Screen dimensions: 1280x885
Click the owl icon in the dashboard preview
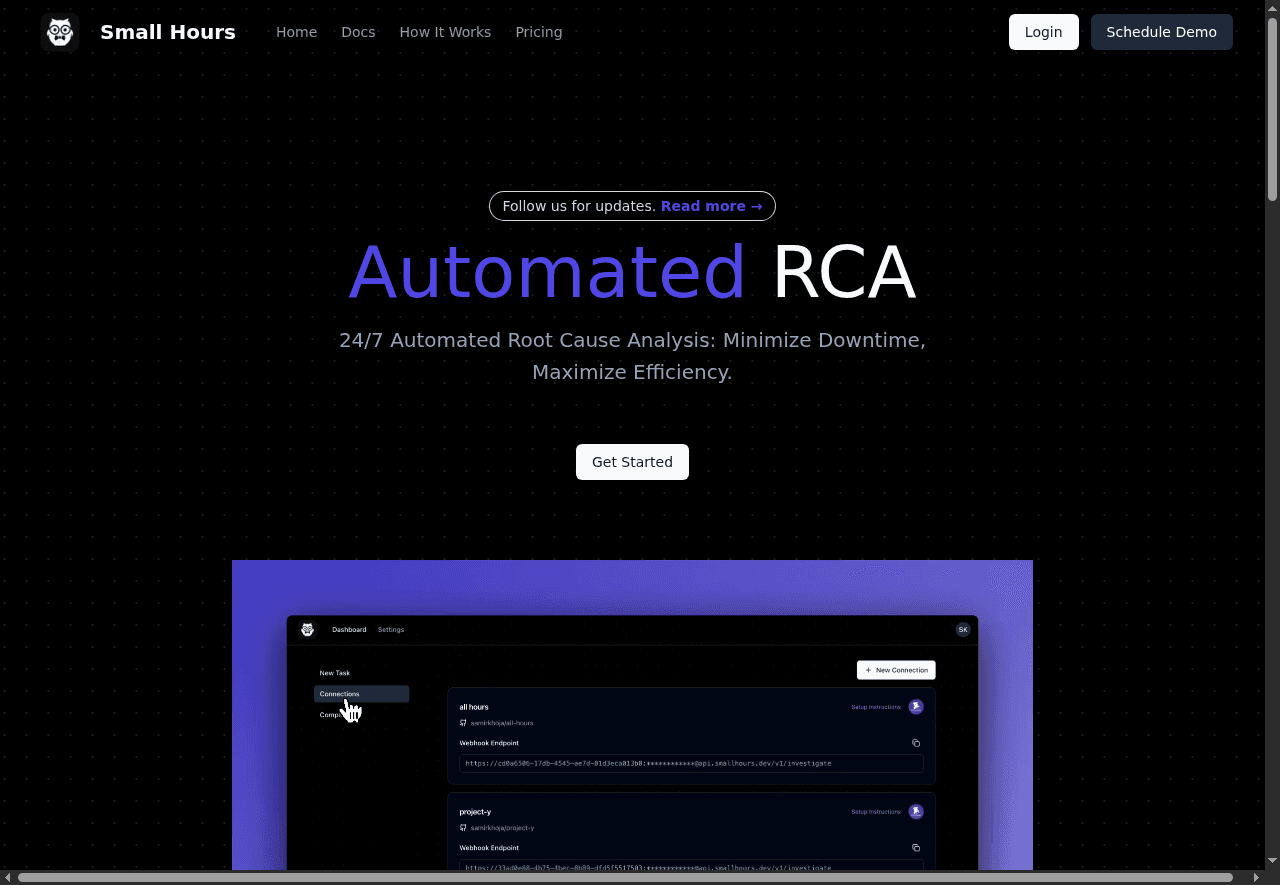308,629
